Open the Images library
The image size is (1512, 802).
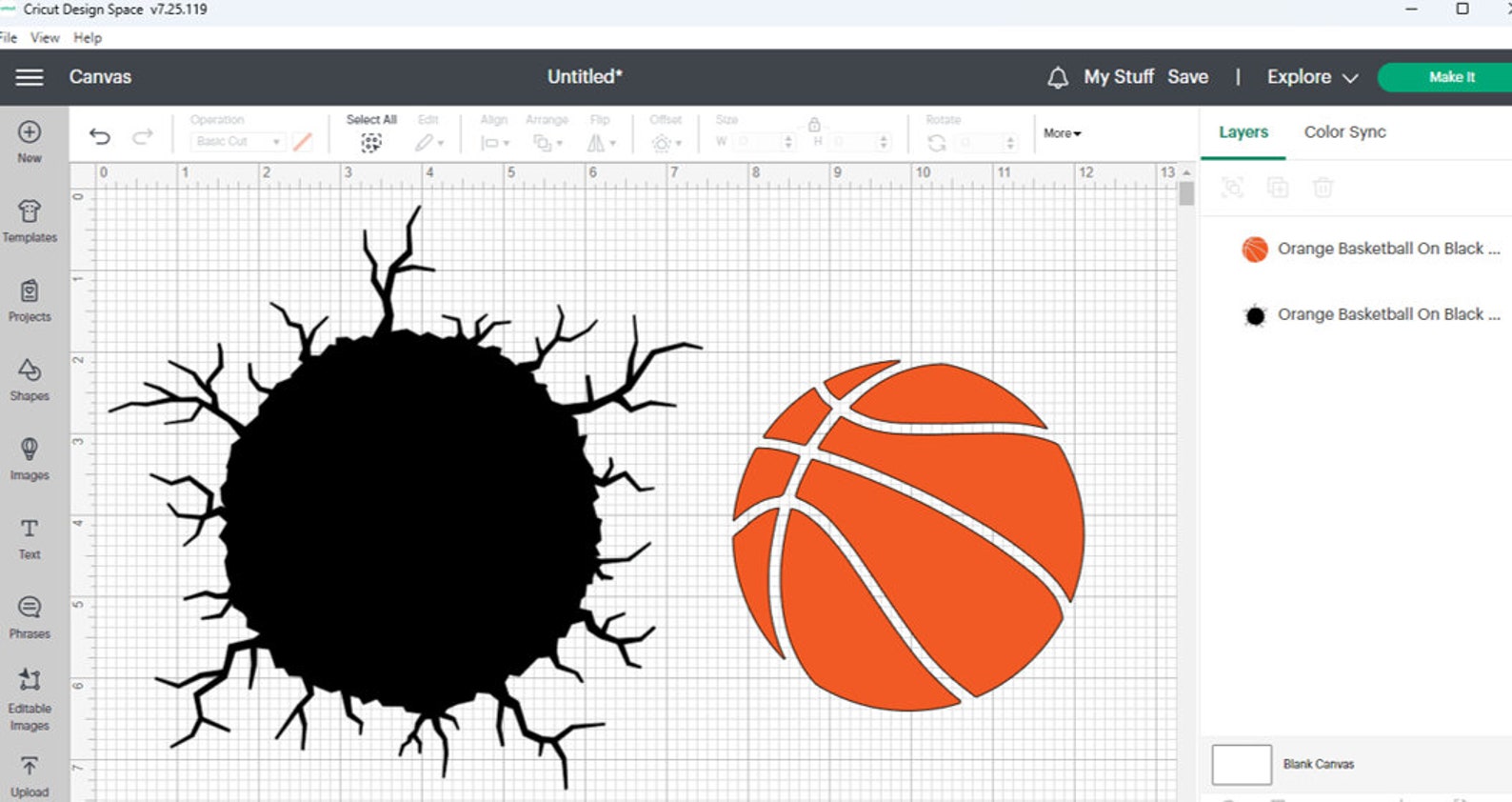point(30,458)
